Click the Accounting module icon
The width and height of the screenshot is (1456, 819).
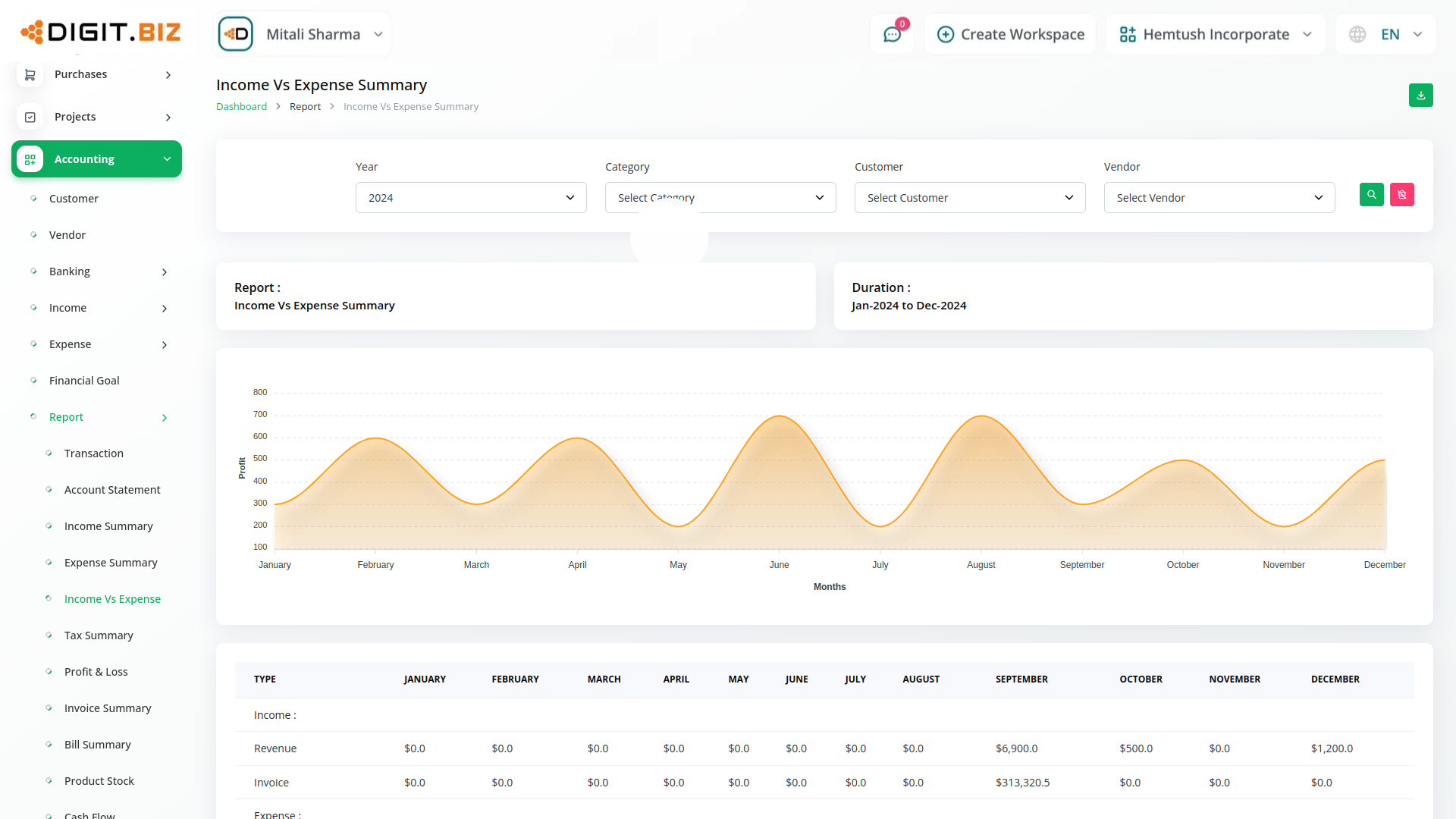[30, 159]
